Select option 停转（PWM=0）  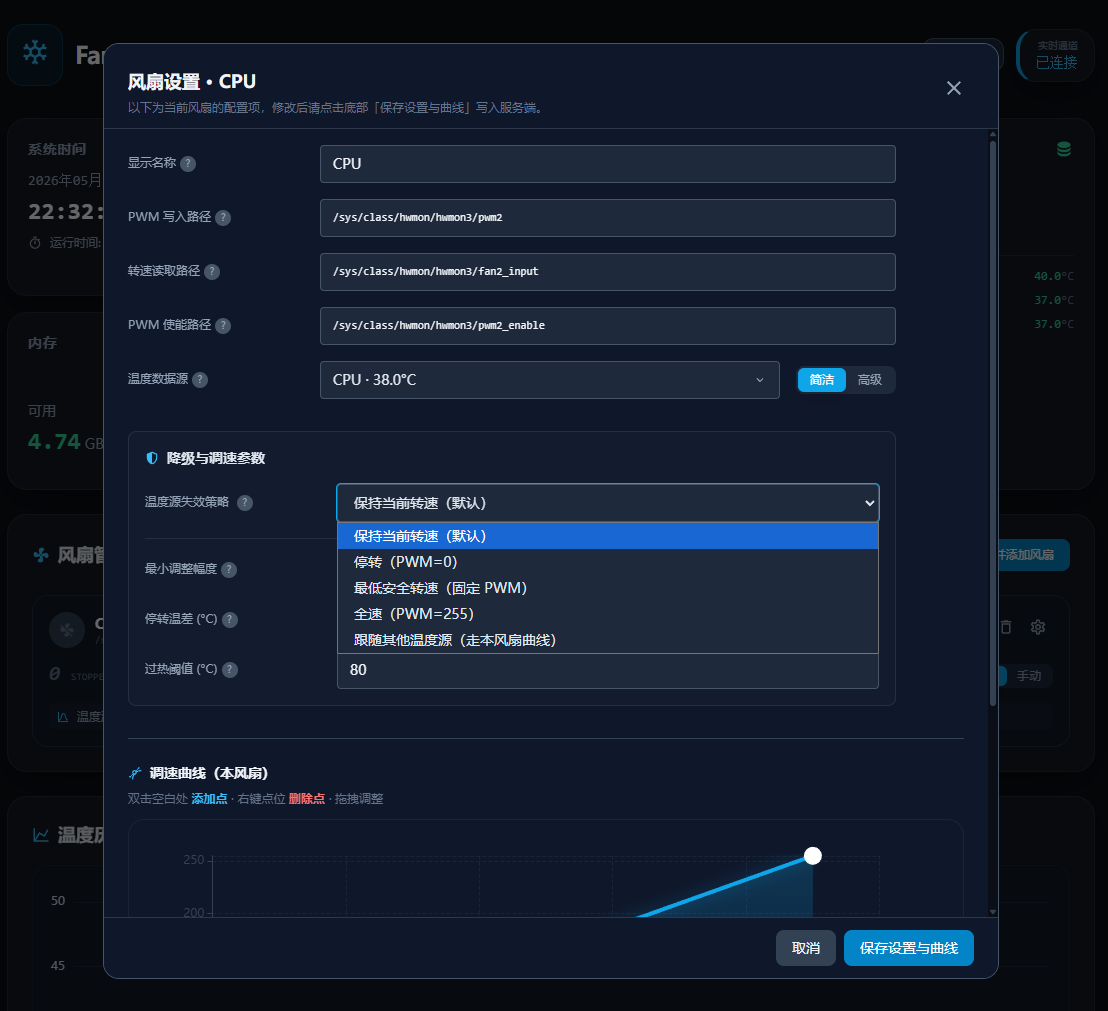tap(608, 562)
